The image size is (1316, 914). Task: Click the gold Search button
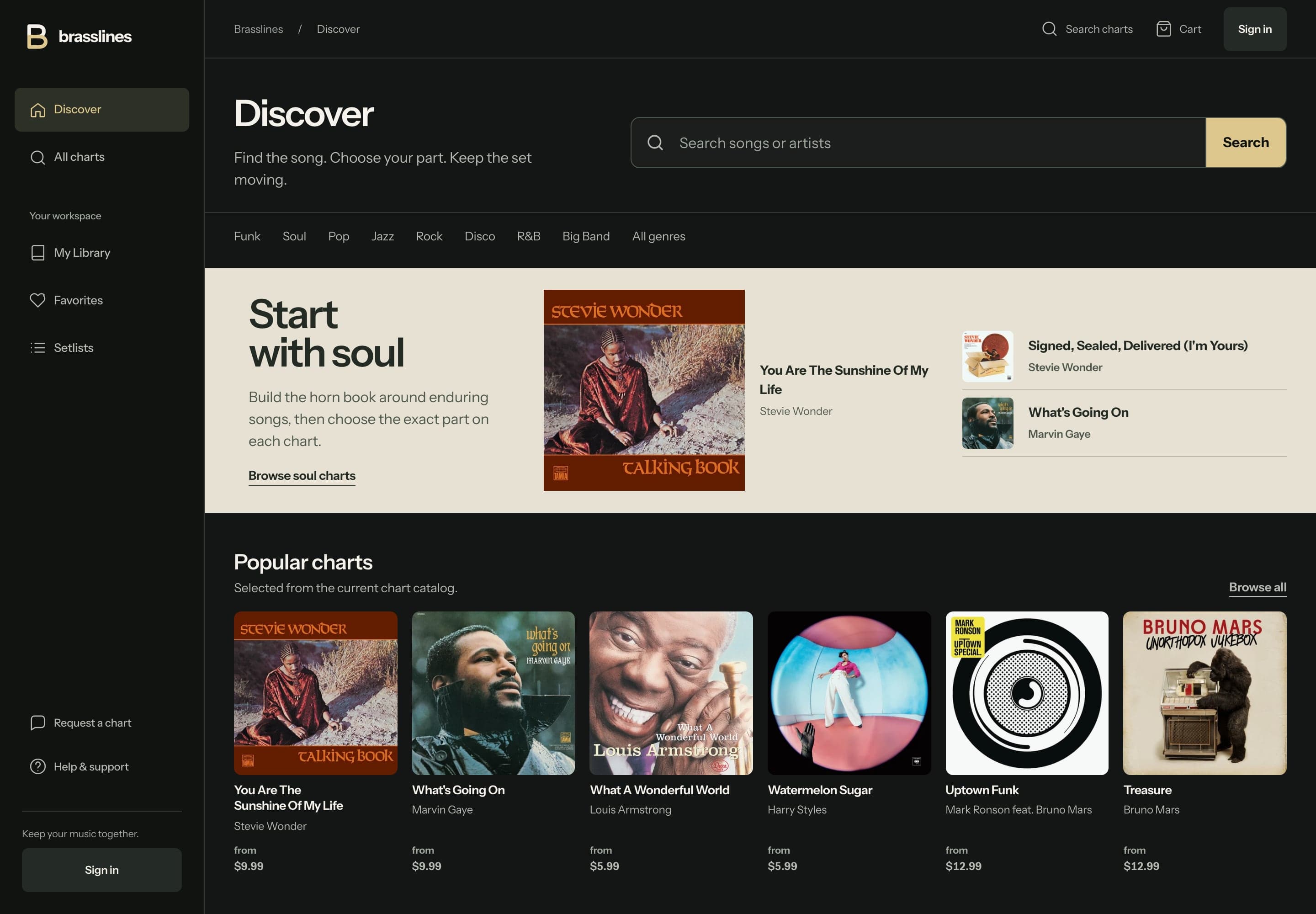pyautogui.click(x=1245, y=143)
